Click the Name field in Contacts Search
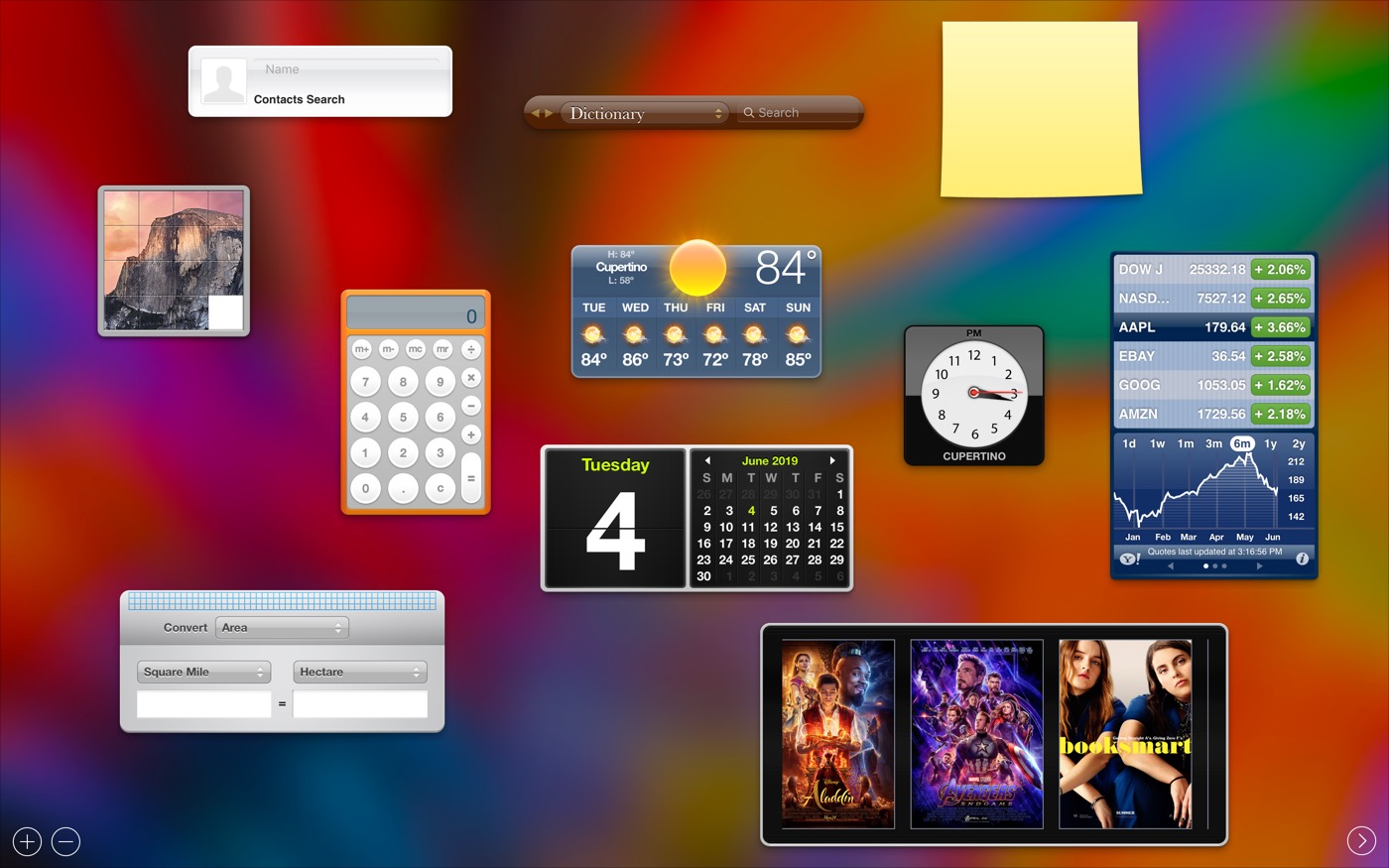 tap(347, 69)
